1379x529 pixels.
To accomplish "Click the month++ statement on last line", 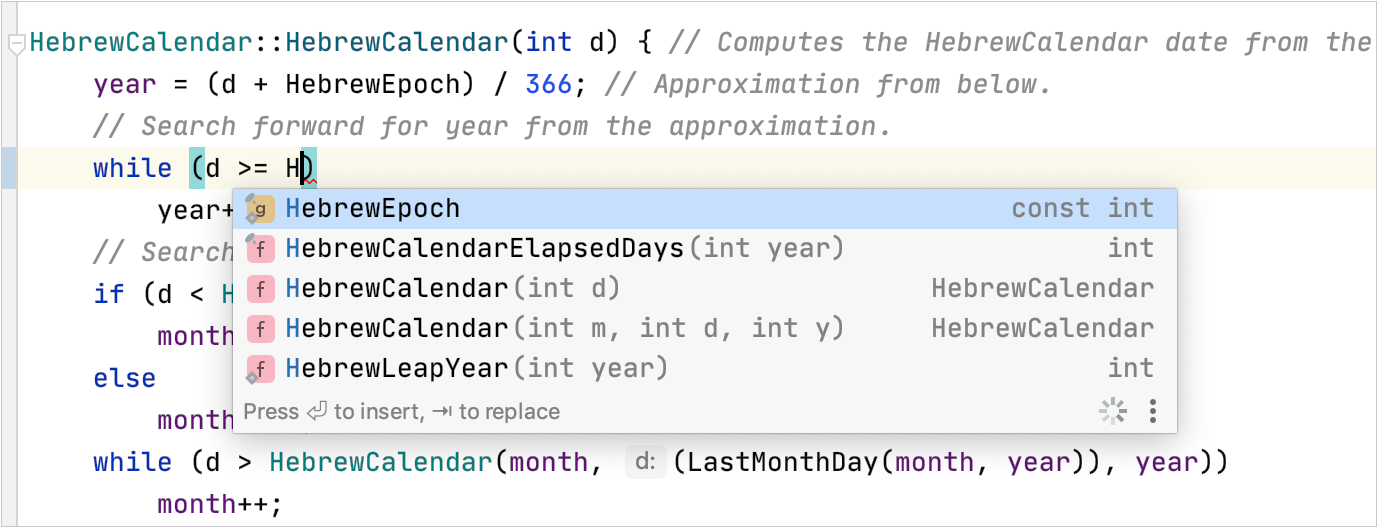I will click(220, 504).
